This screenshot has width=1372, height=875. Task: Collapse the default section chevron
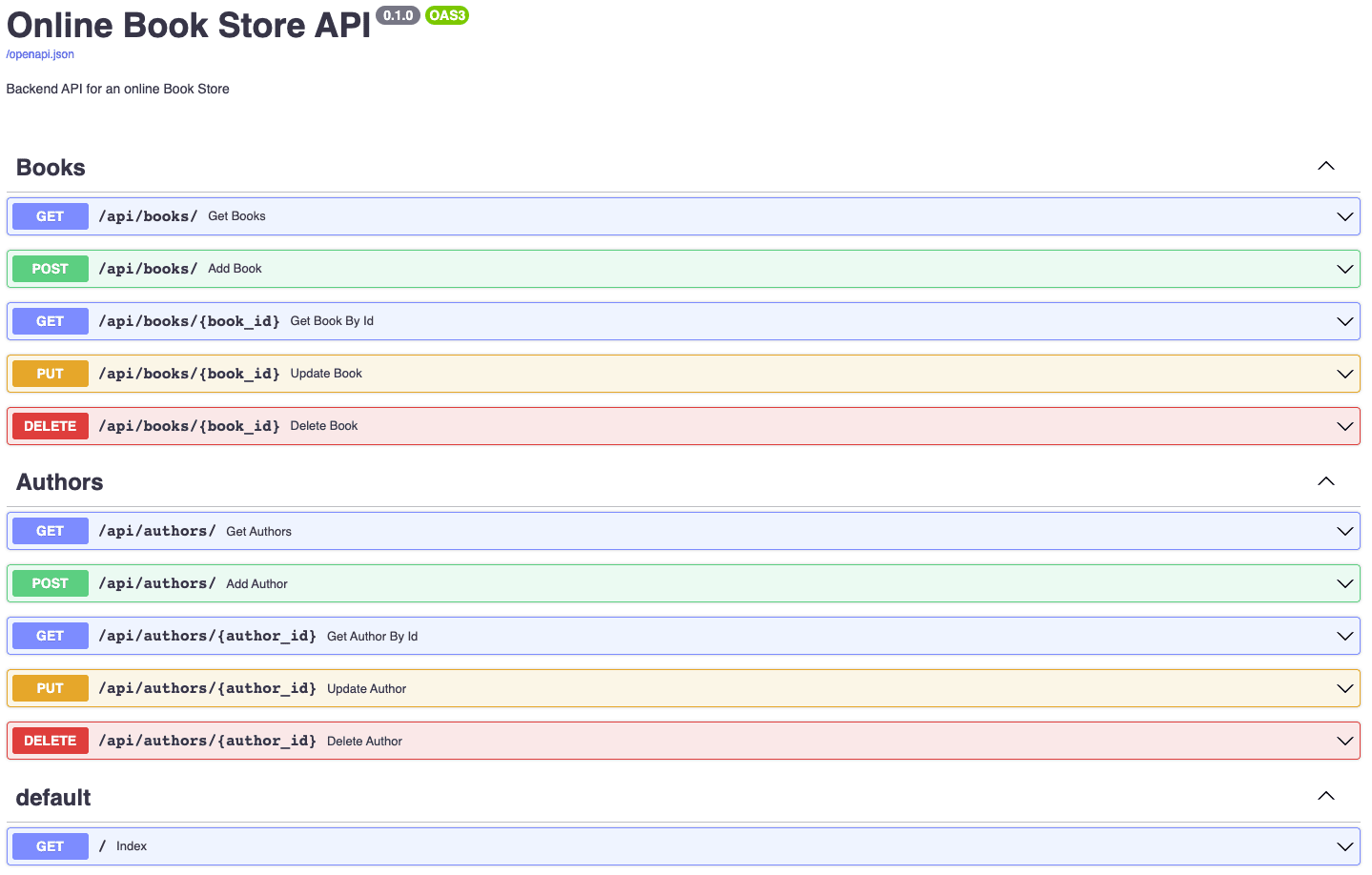pos(1326,796)
